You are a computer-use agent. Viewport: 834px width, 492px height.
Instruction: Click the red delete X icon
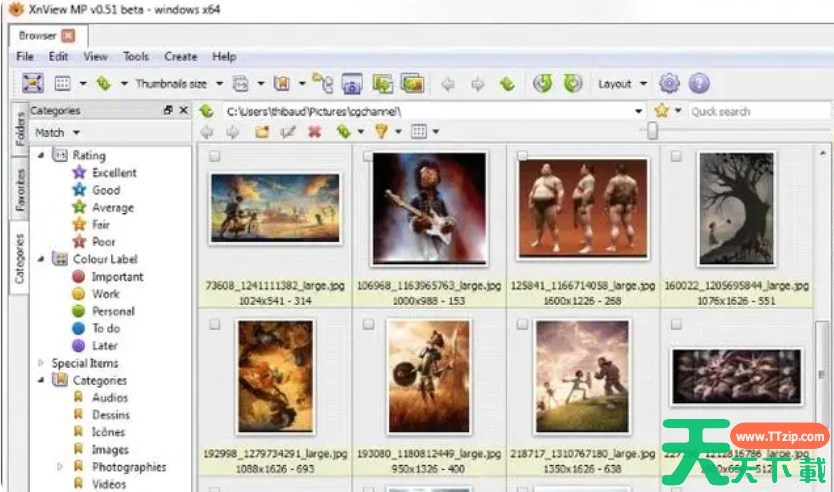[x=315, y=132]
